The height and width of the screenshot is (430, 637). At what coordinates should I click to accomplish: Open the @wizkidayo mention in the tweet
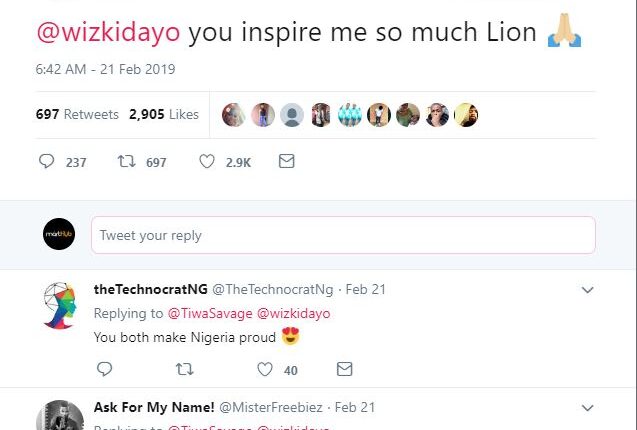click(x=108, y=33)
